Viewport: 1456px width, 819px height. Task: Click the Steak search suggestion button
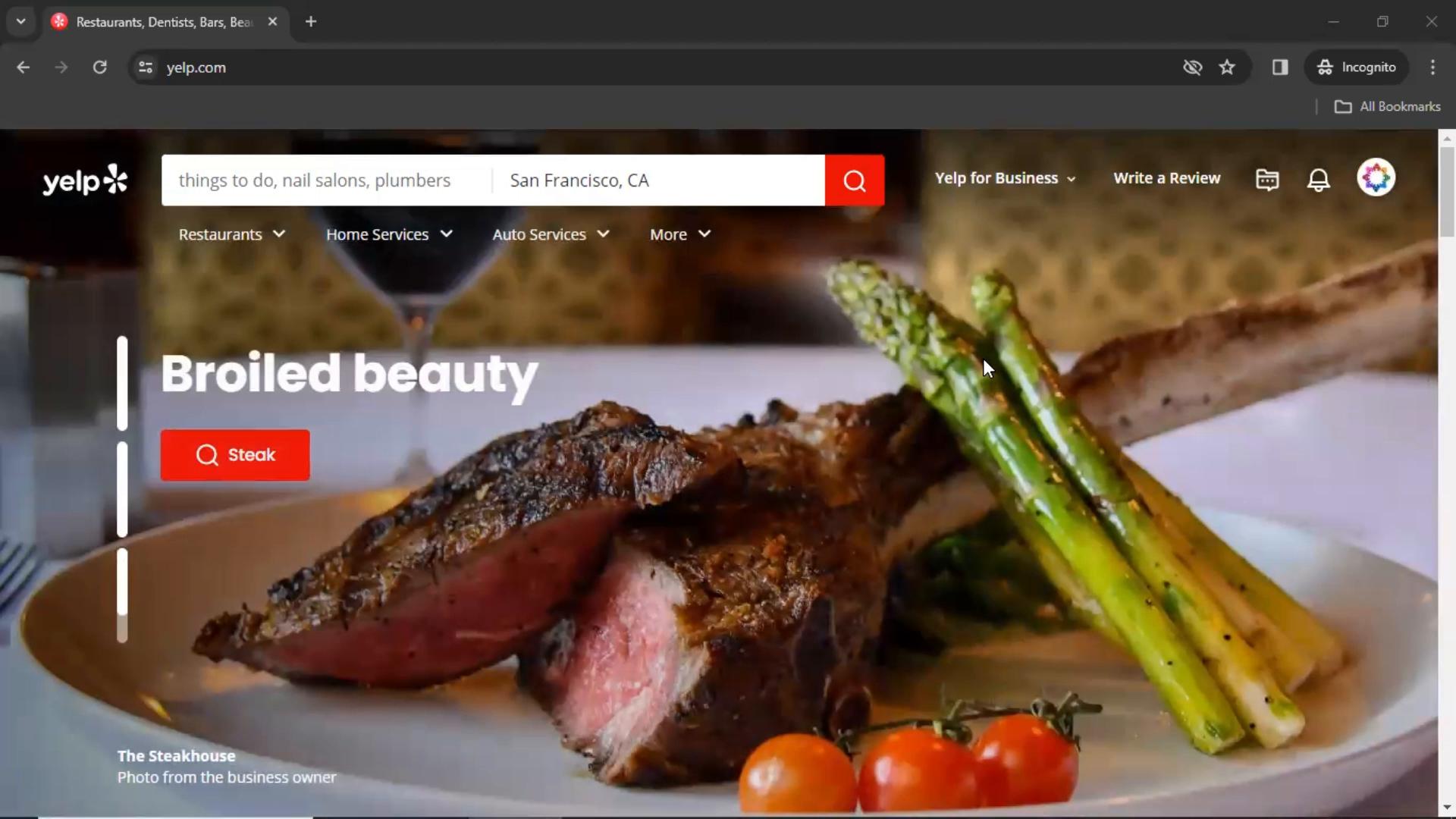(235, 455)
